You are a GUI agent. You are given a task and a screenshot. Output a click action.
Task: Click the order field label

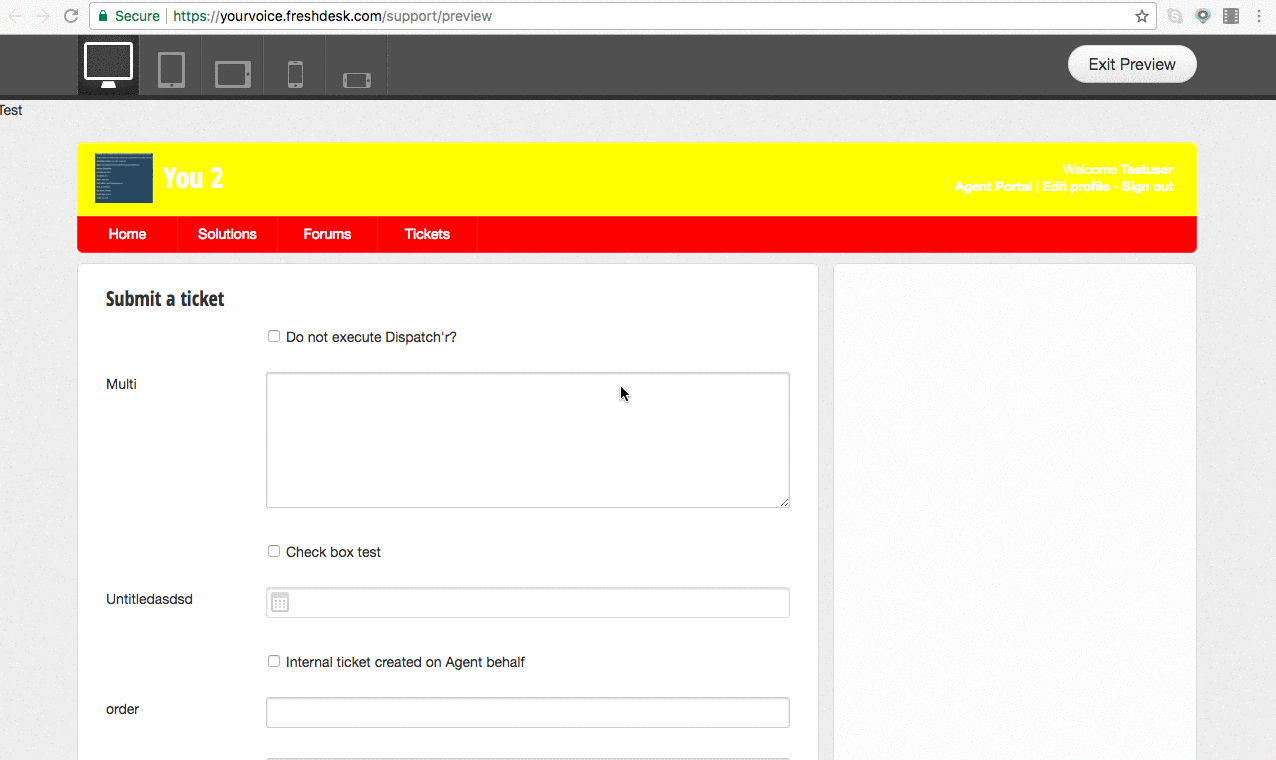coord(122,709)
